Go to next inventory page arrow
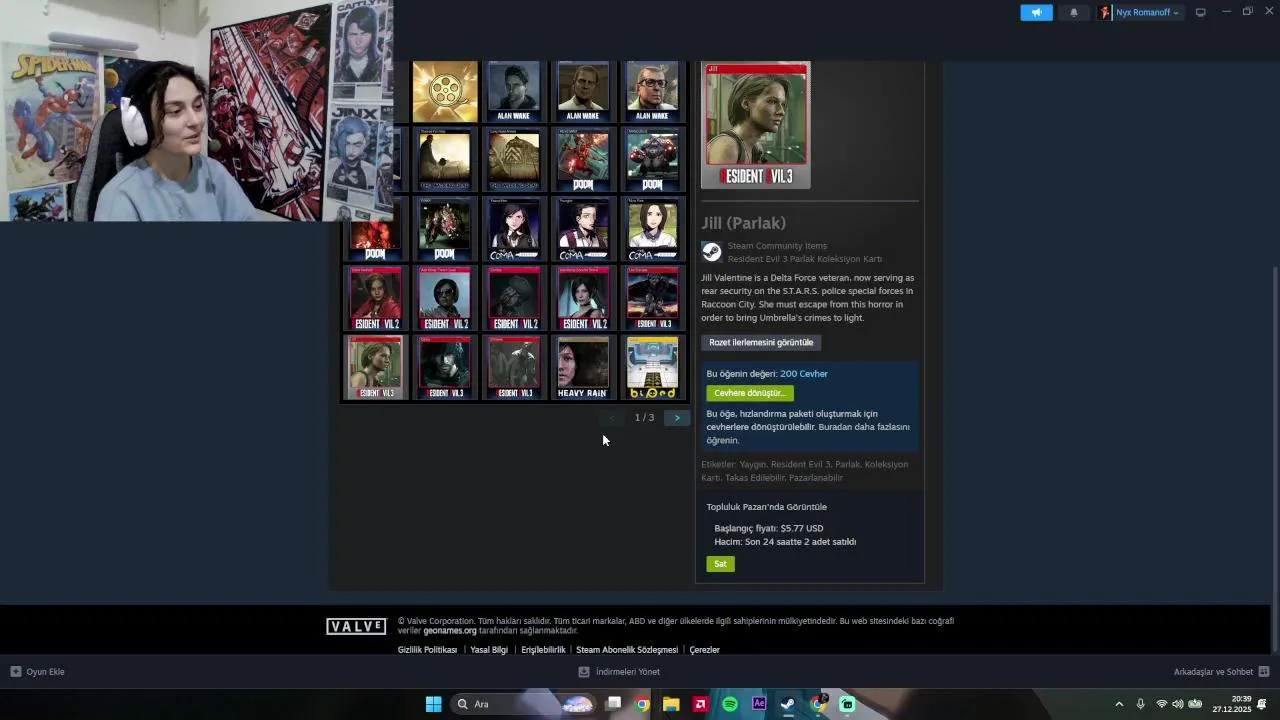 click(x=677, y=418)
